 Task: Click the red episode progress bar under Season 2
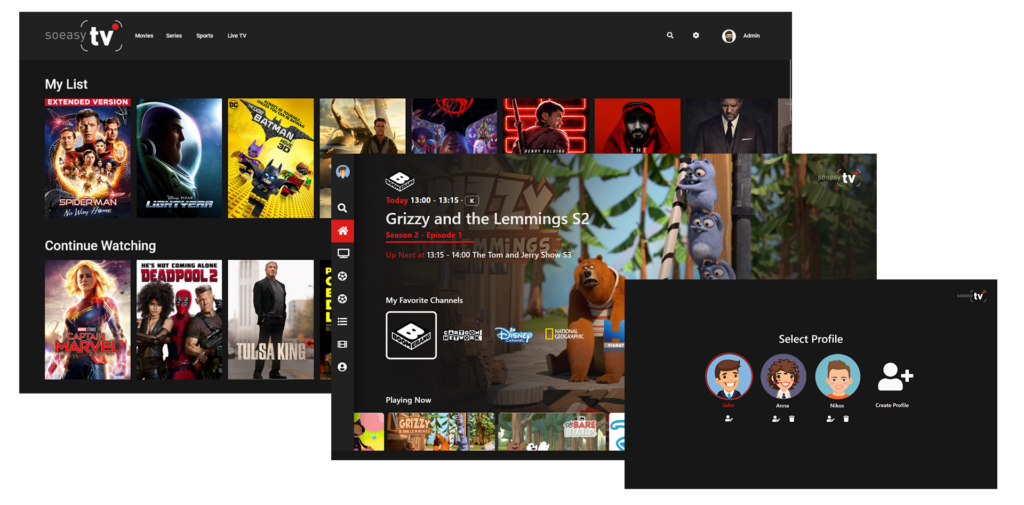(430, 242)
